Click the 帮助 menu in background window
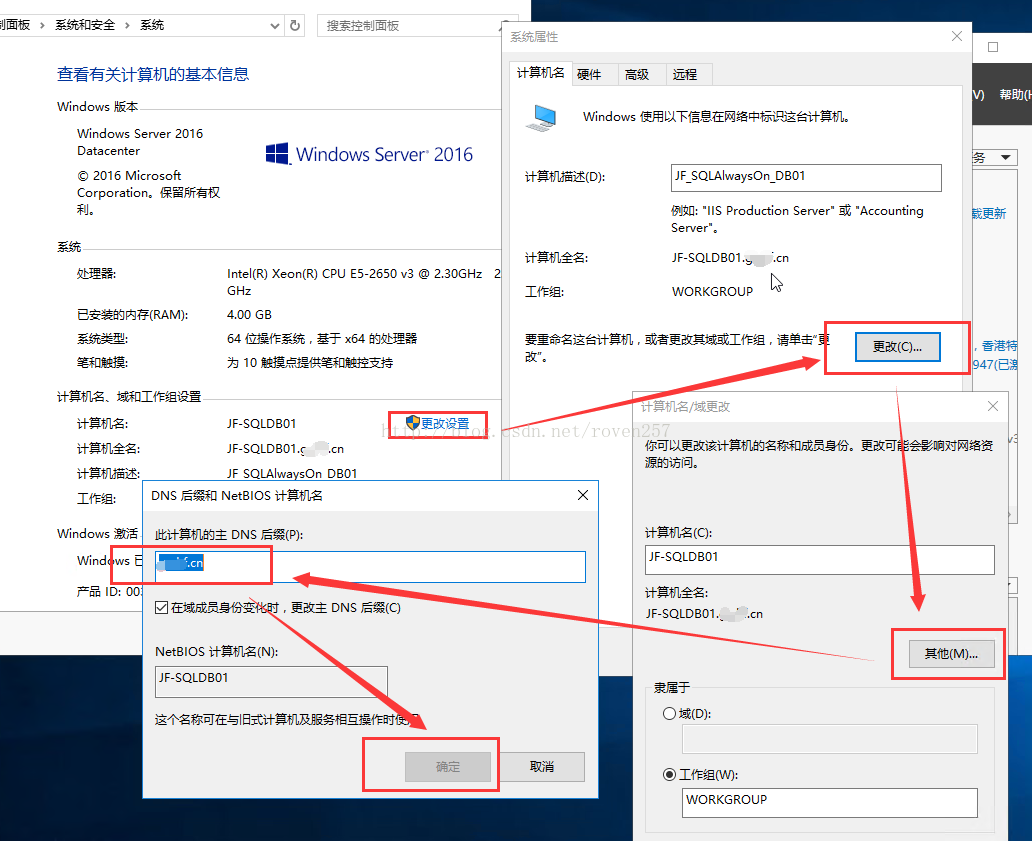 1014,95
